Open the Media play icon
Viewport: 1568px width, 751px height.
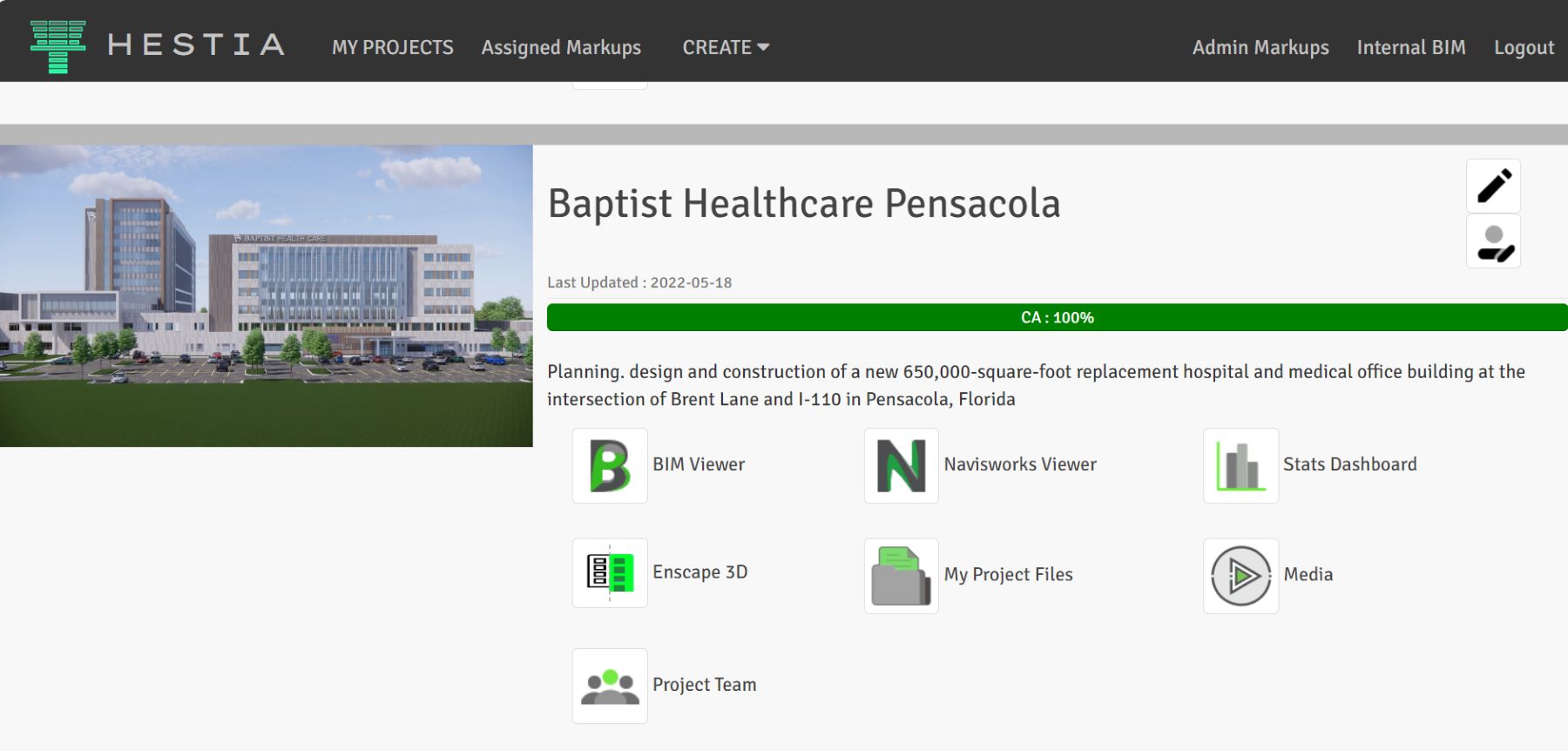(x=1241, y=576)
